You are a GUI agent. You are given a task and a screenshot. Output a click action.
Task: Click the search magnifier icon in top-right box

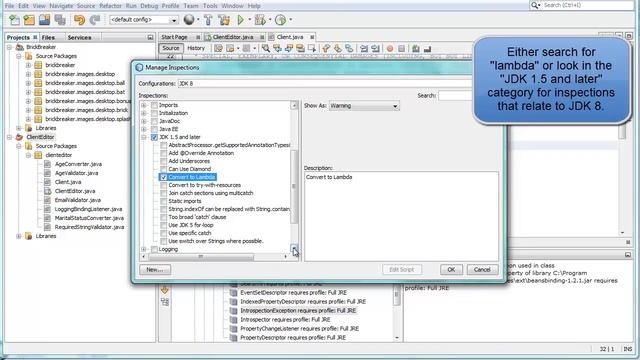click(x=535, y=5)
